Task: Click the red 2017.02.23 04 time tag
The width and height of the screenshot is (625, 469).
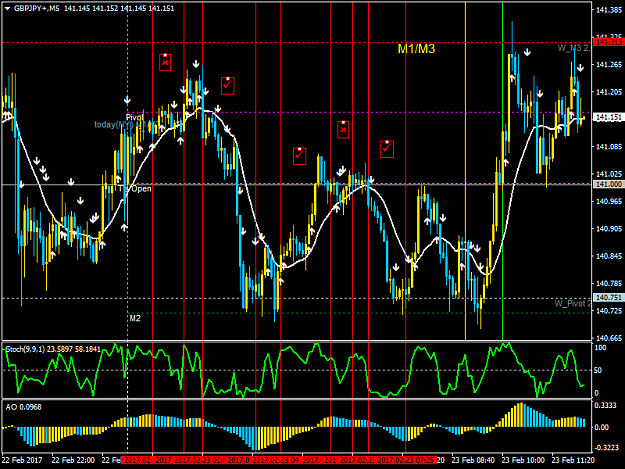Action: coord(275,460)
